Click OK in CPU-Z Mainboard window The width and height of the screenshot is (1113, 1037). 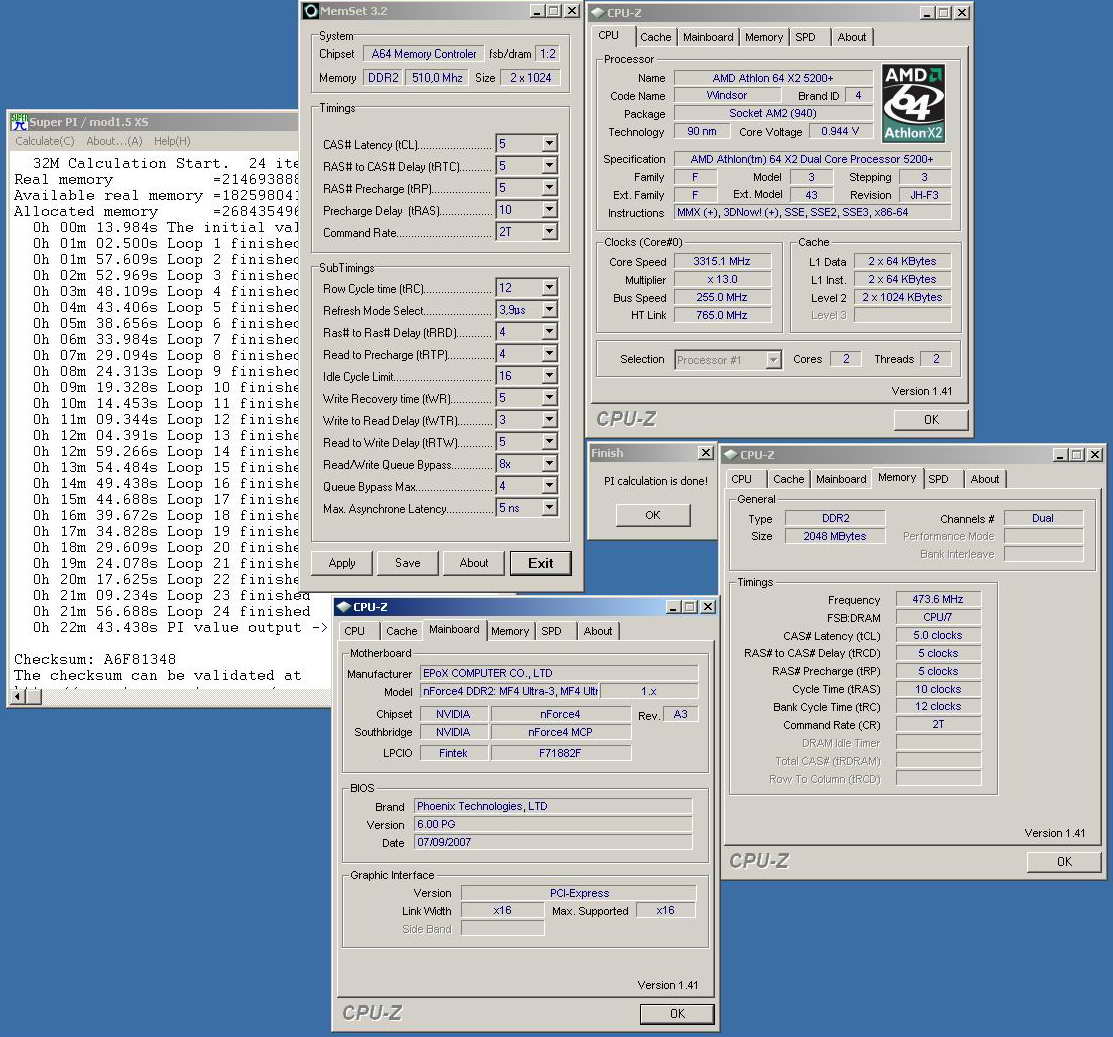click(x=677, y=1014)
